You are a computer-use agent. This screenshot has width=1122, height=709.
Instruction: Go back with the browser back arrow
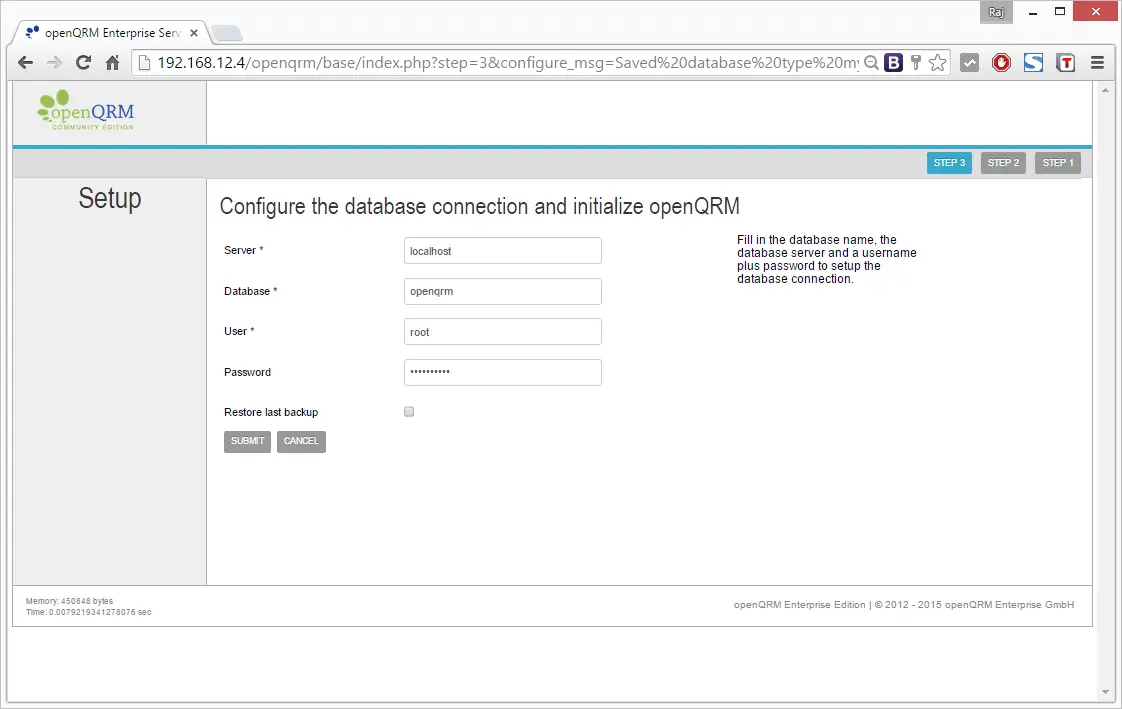25,63
